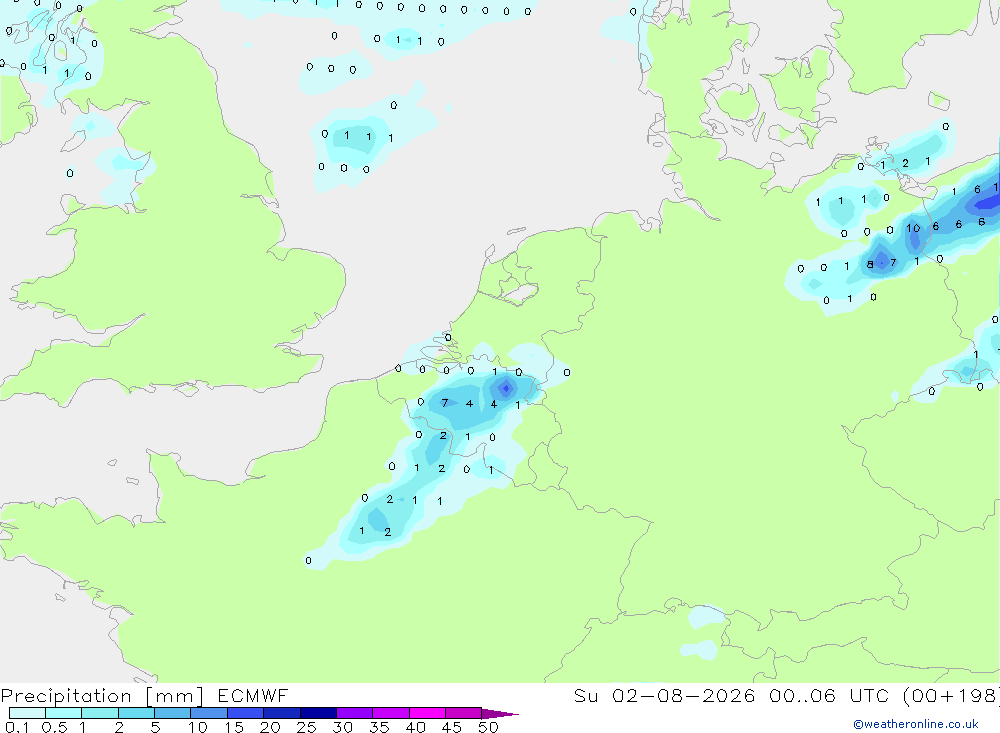Click the '0.1' legend scale label
The width and height of the screenshot is (1000, 733).
[17, 727]
